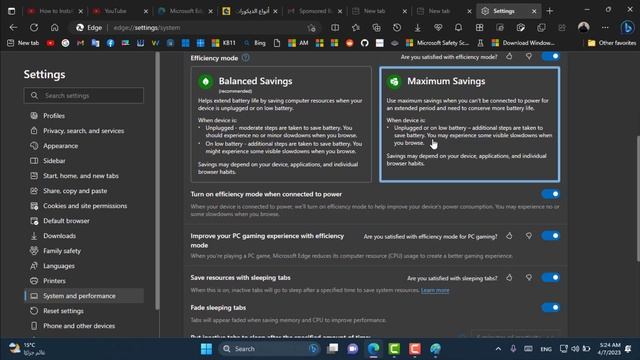Toggle the Efficiency mode switch

(x=551, y=56)
